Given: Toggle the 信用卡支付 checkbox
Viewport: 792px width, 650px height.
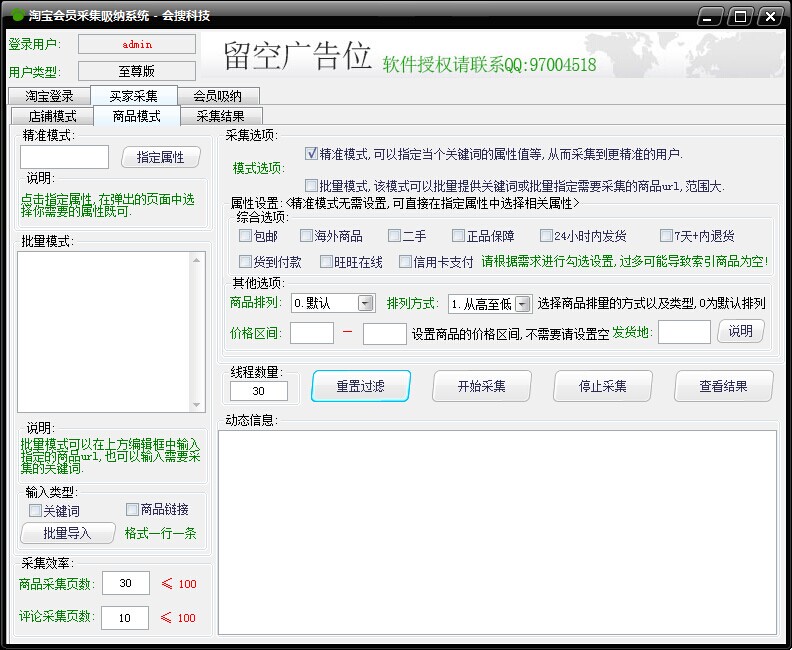Looking at the screenshot, I should [x=405, y=261].
